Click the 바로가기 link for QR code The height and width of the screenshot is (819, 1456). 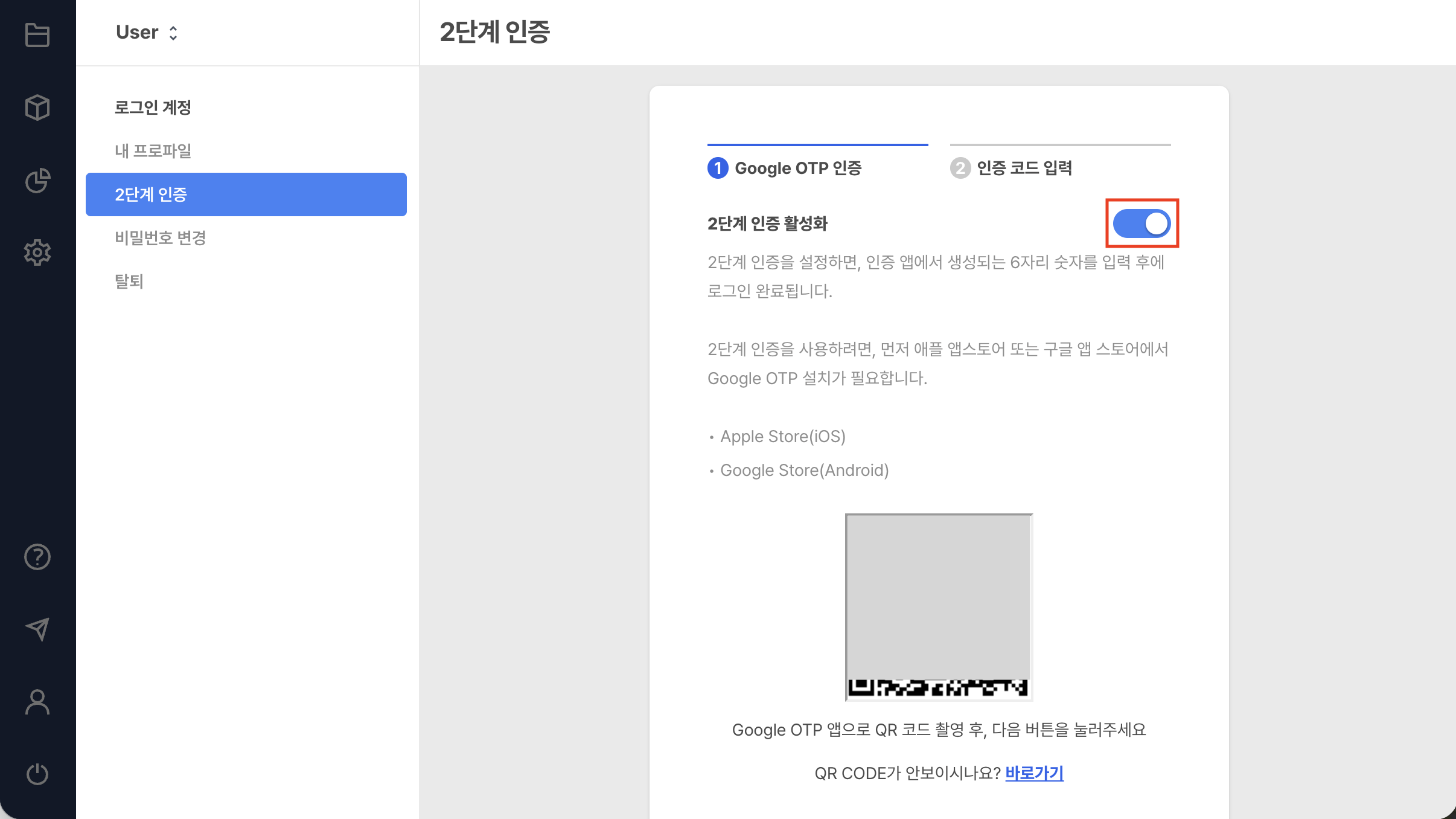pos(1034,773)
